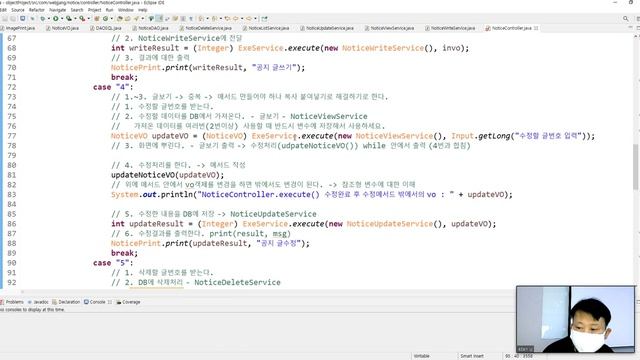Open the Declaration view tab
Image resolution: width=640 pixels, height=360 pixels.
tap(66, 302)
